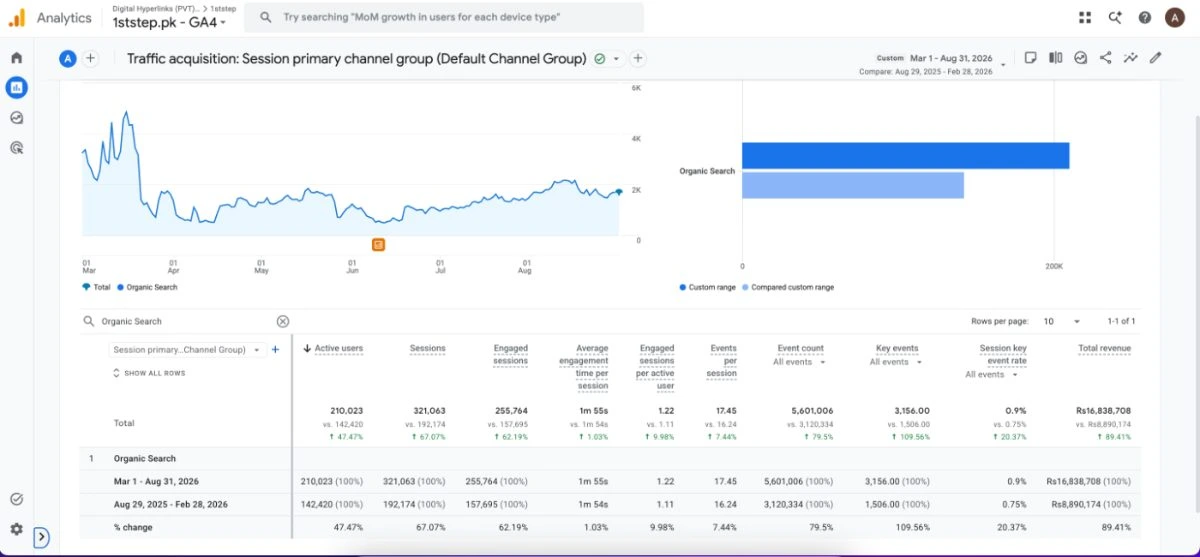This screenshot has height=557, width=1200.
Task: Add a filter with the plus after the title
Action: 637,58
